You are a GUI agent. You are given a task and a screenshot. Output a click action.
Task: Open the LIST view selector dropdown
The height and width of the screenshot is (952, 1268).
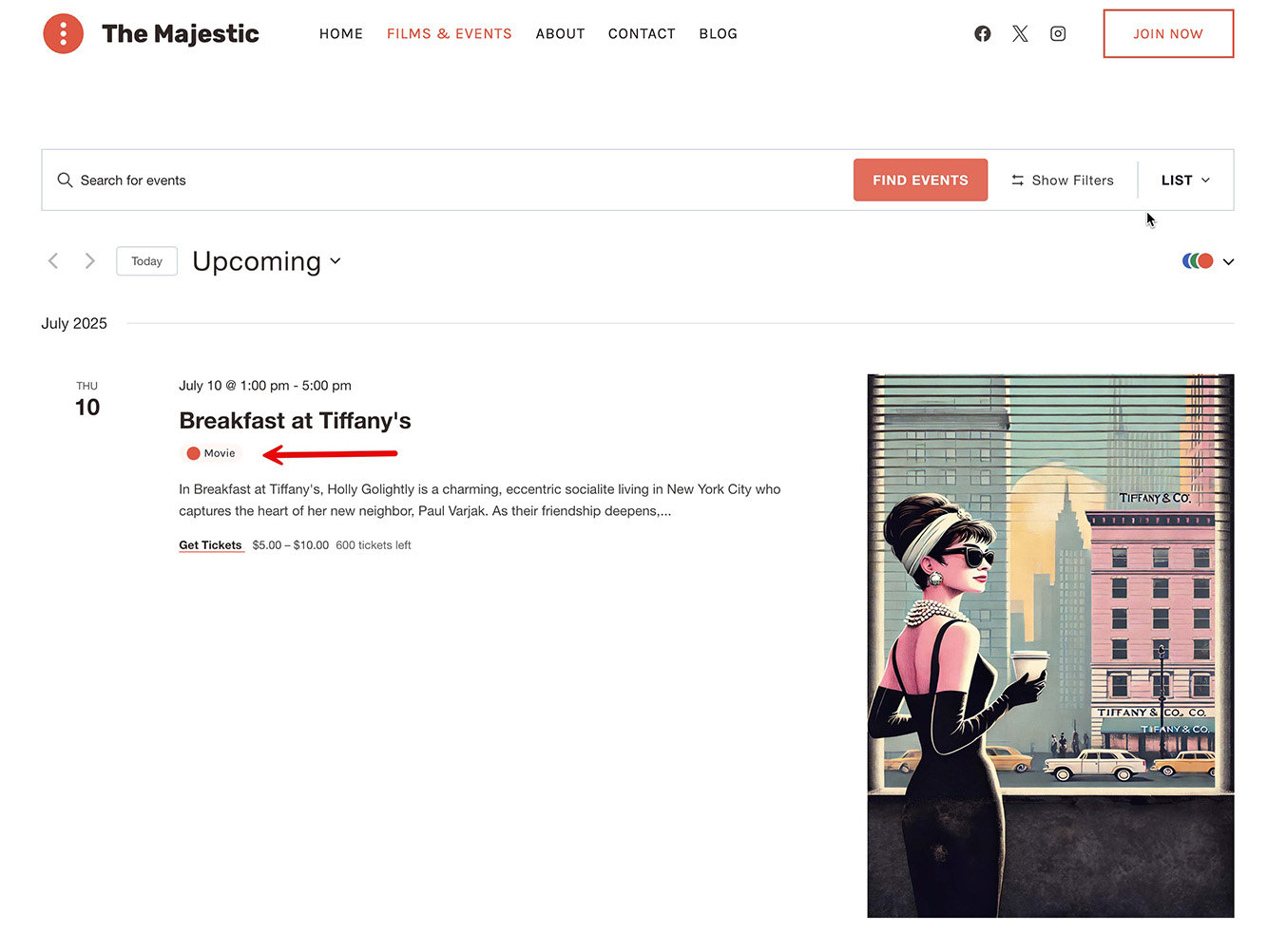click(1185, 181)
